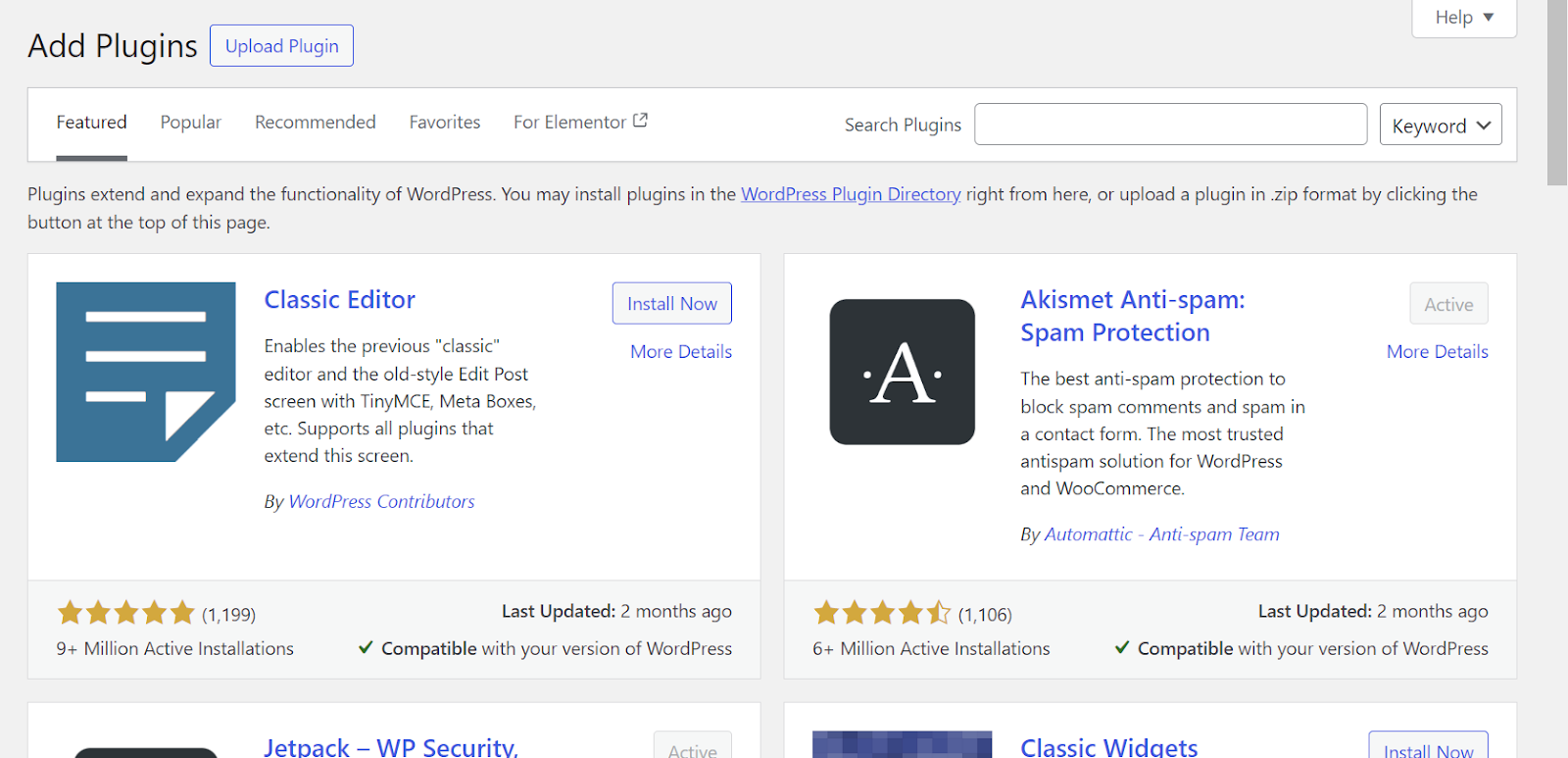Open the Classic Editor plugin title

click(x=340, y=299)
